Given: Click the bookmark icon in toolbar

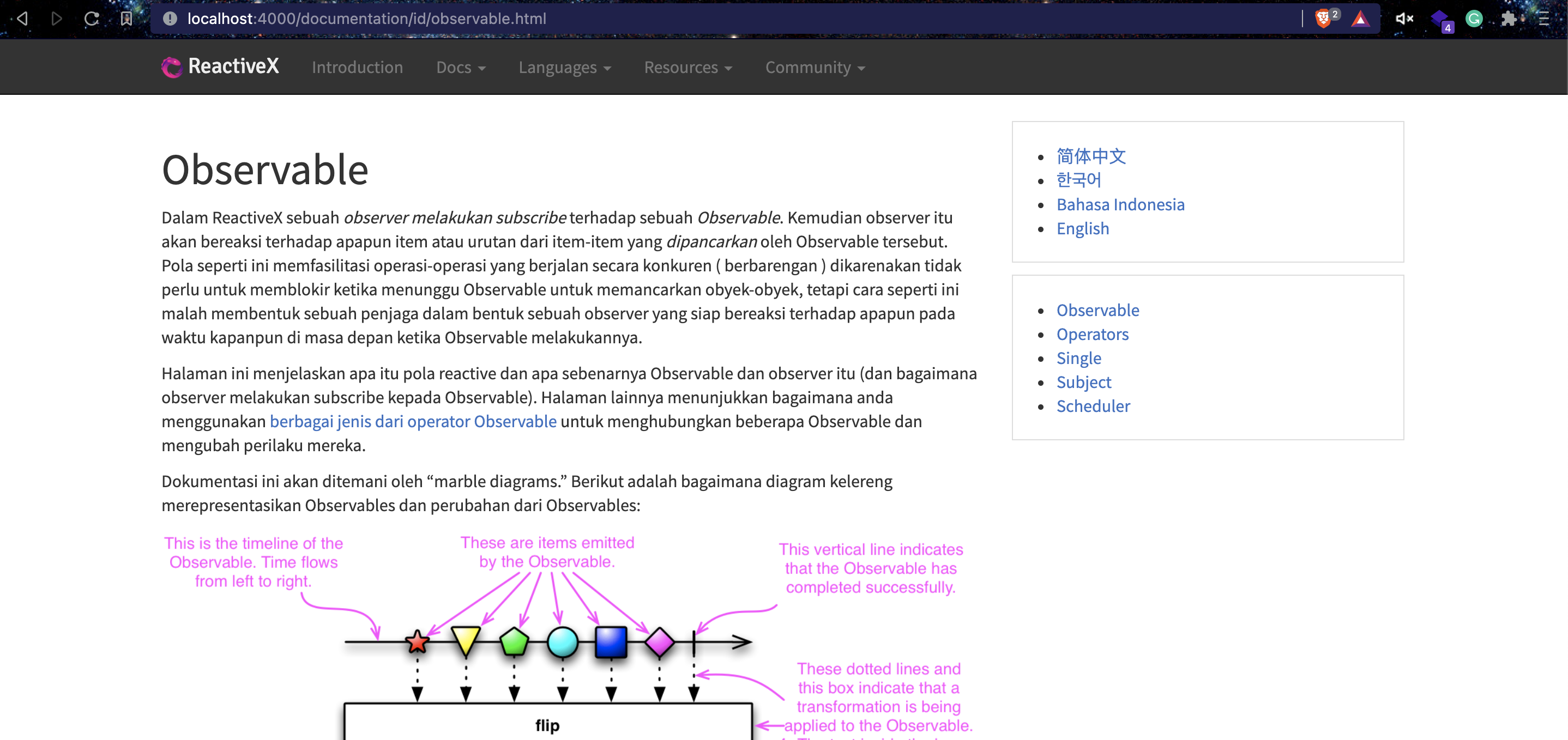Looking at the screenshot, I should (126, 19).
